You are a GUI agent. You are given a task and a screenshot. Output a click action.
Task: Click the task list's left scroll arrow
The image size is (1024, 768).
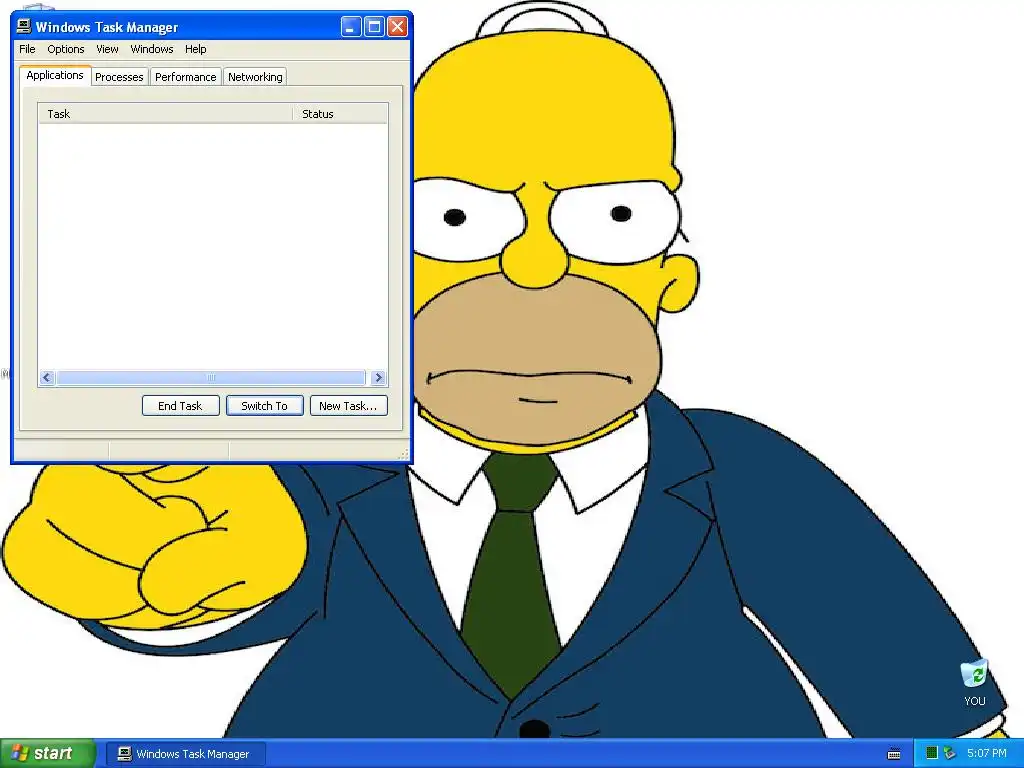point(47,377)
